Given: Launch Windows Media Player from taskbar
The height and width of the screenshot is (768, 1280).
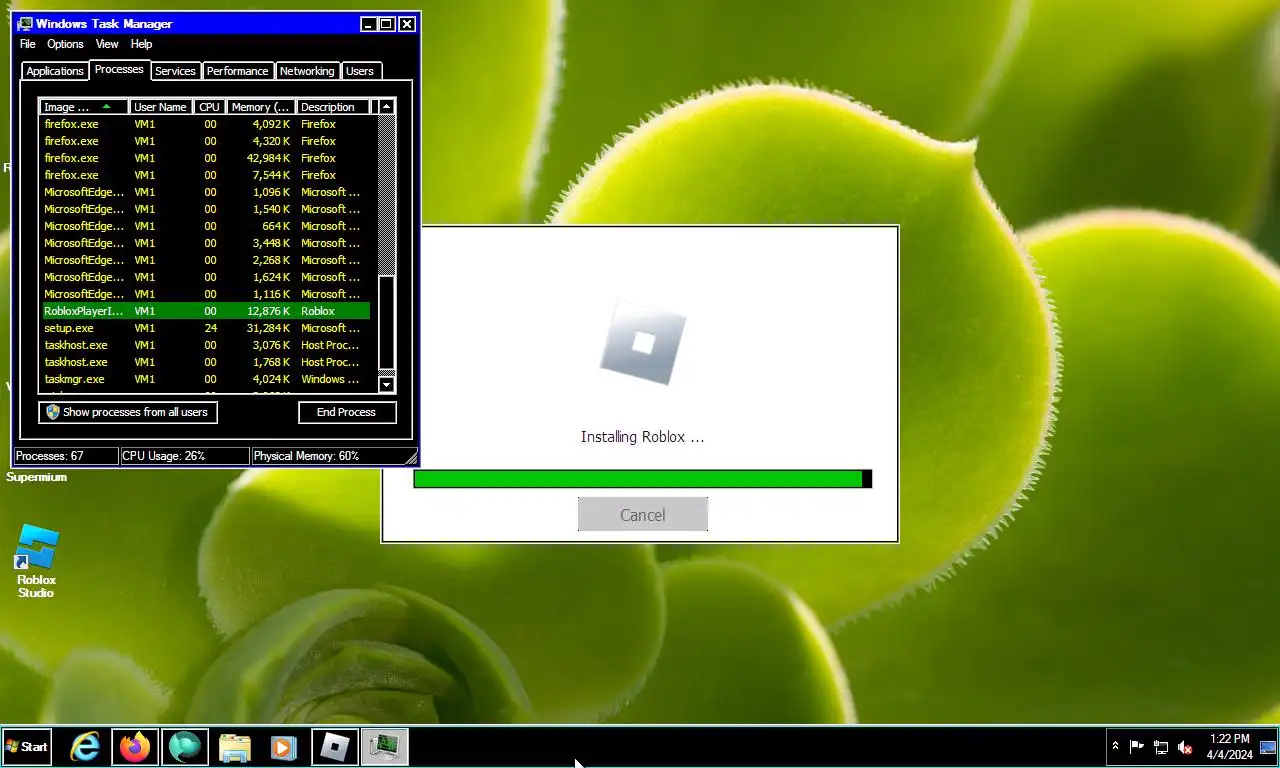Looking at the screenshot, I should 284,747.
